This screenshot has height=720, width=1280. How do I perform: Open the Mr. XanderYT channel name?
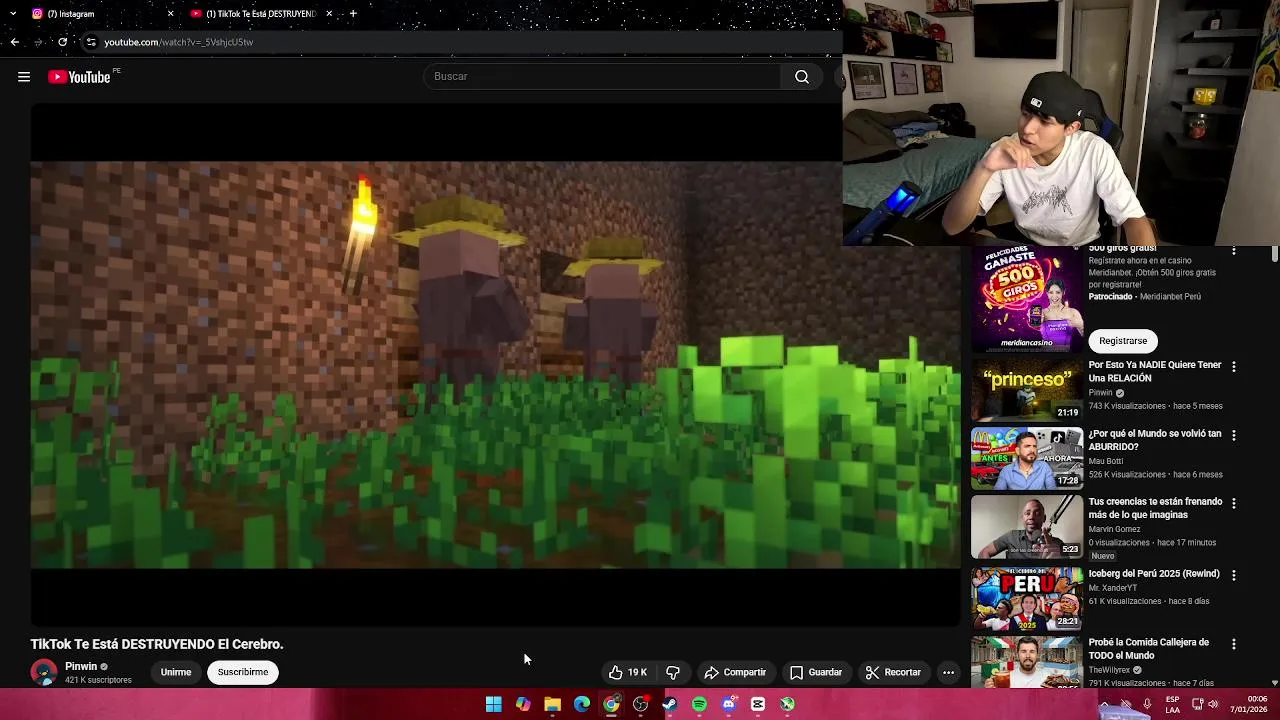click(1113, 588)
